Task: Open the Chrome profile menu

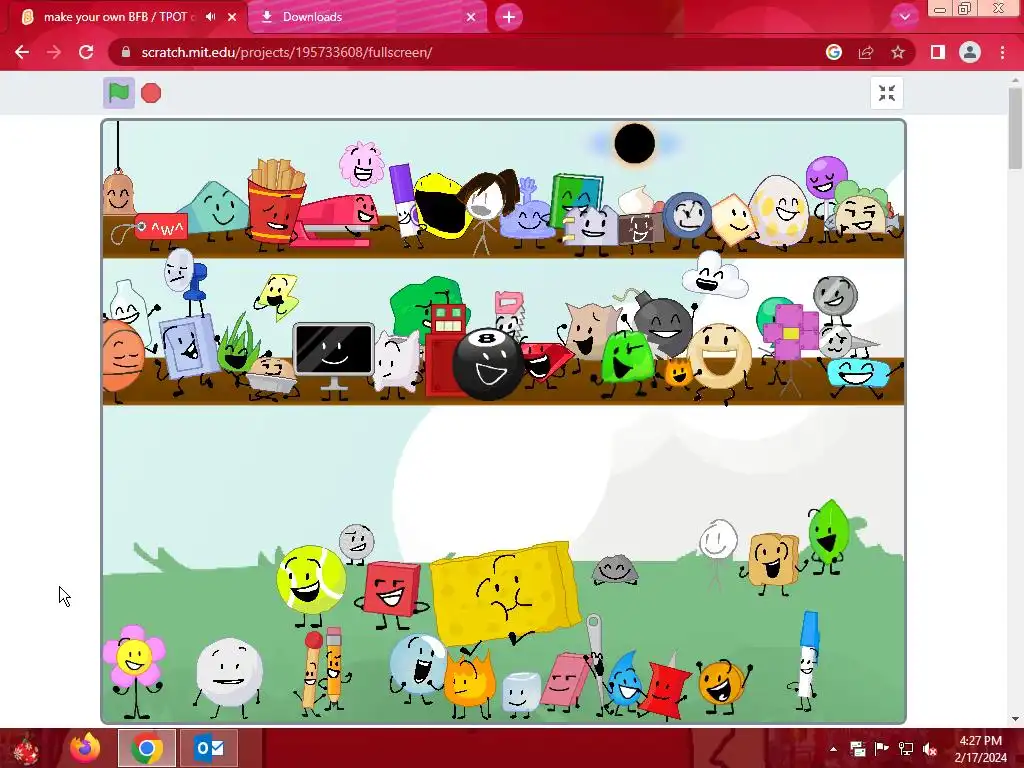Action: 970,52
